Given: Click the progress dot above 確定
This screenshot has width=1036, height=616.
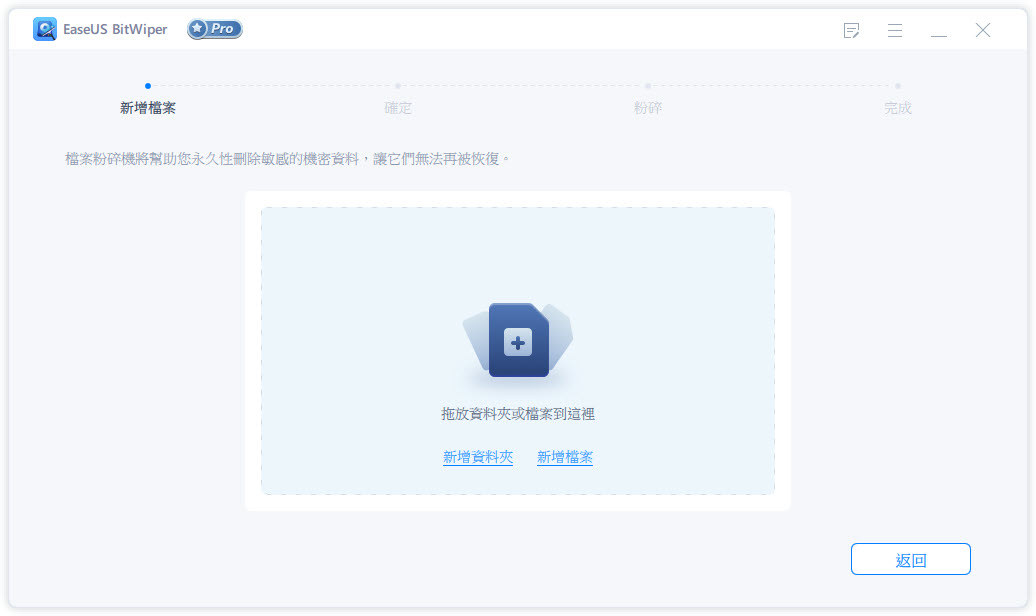Looking at the screenshot, I should pyautogui.click(x=398, y=86).
